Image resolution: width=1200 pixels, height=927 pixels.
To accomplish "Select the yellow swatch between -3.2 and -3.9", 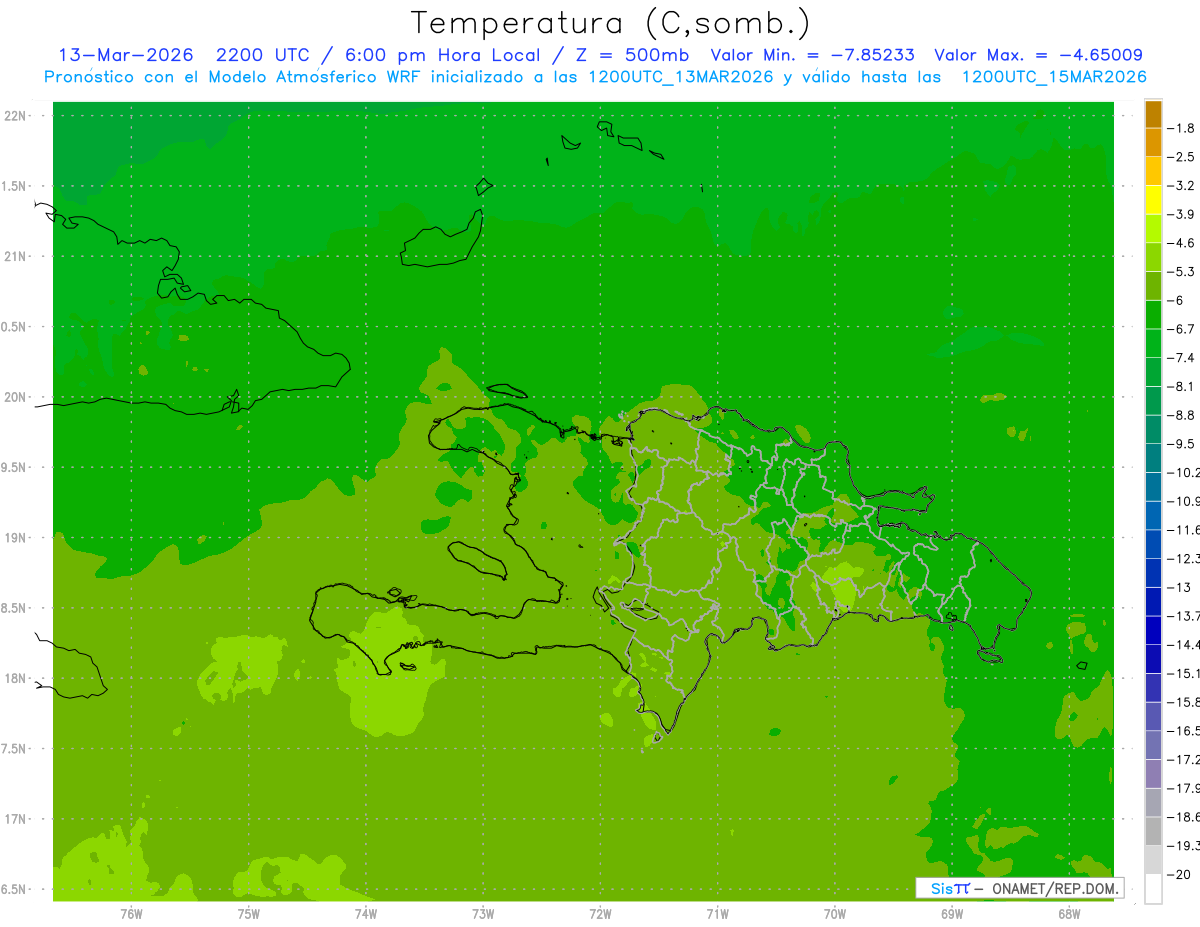I will 1153,200.
